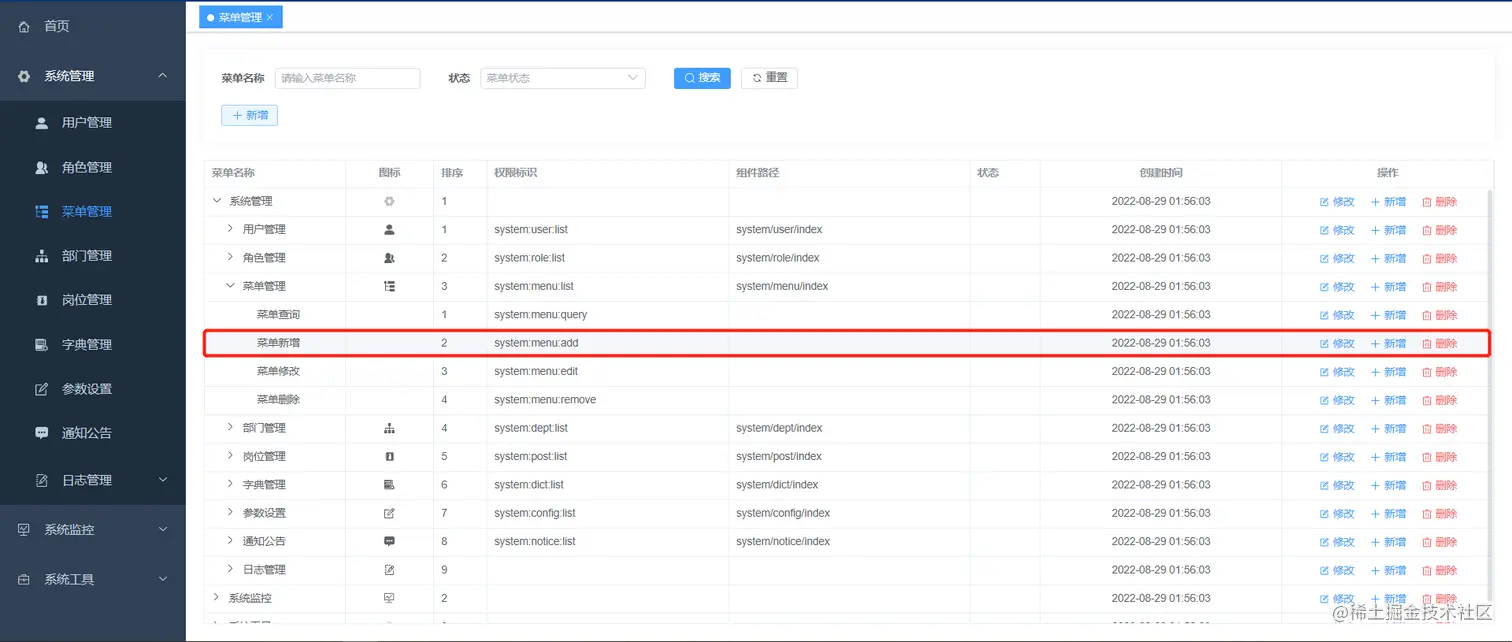The image size is (1512, 642).
Task: Open 岗位管理 in sidebar
Action: [x=92, y=300]
